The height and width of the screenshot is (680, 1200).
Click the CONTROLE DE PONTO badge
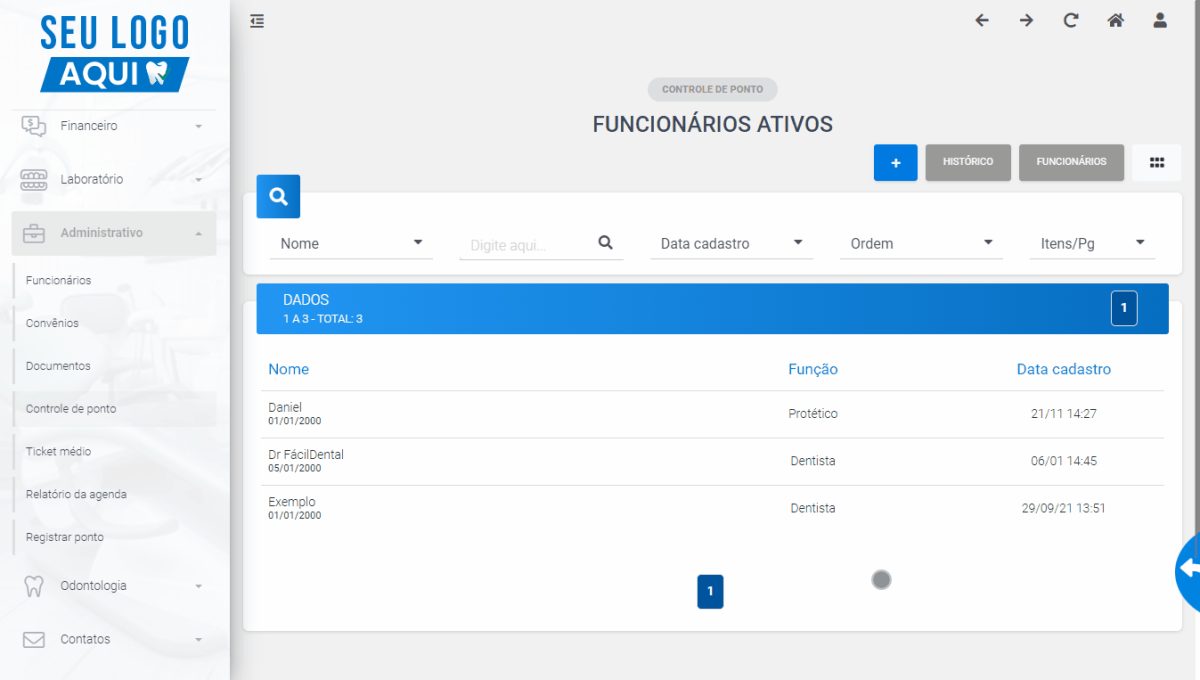click(712, 89)
